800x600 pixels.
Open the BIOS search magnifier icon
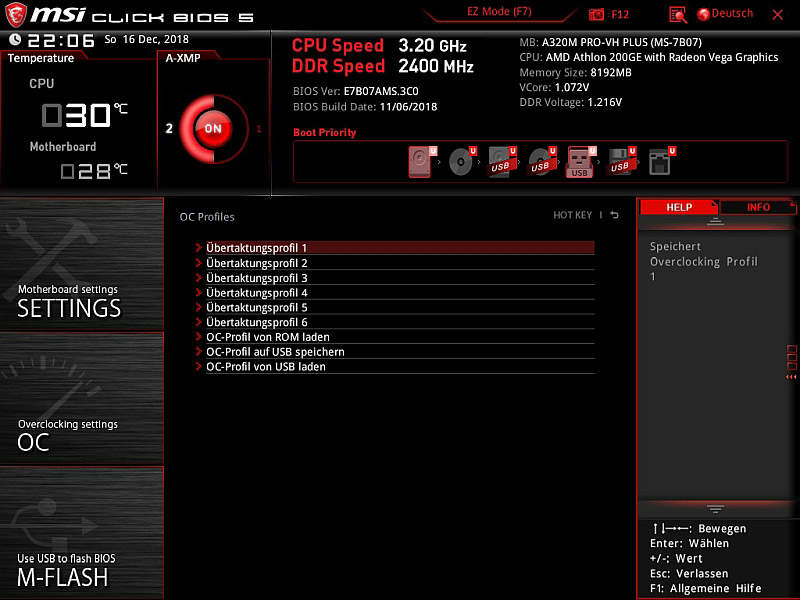(678, 15)
